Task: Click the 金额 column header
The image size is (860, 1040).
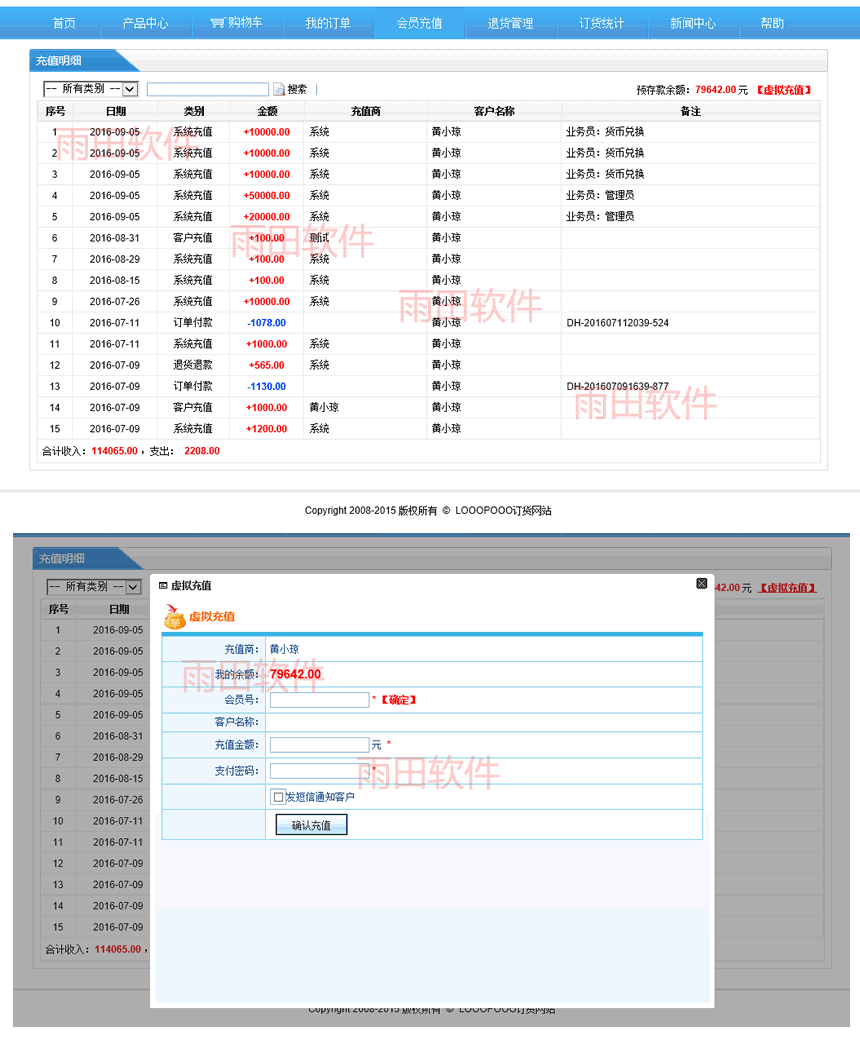Action: [267, 111]
